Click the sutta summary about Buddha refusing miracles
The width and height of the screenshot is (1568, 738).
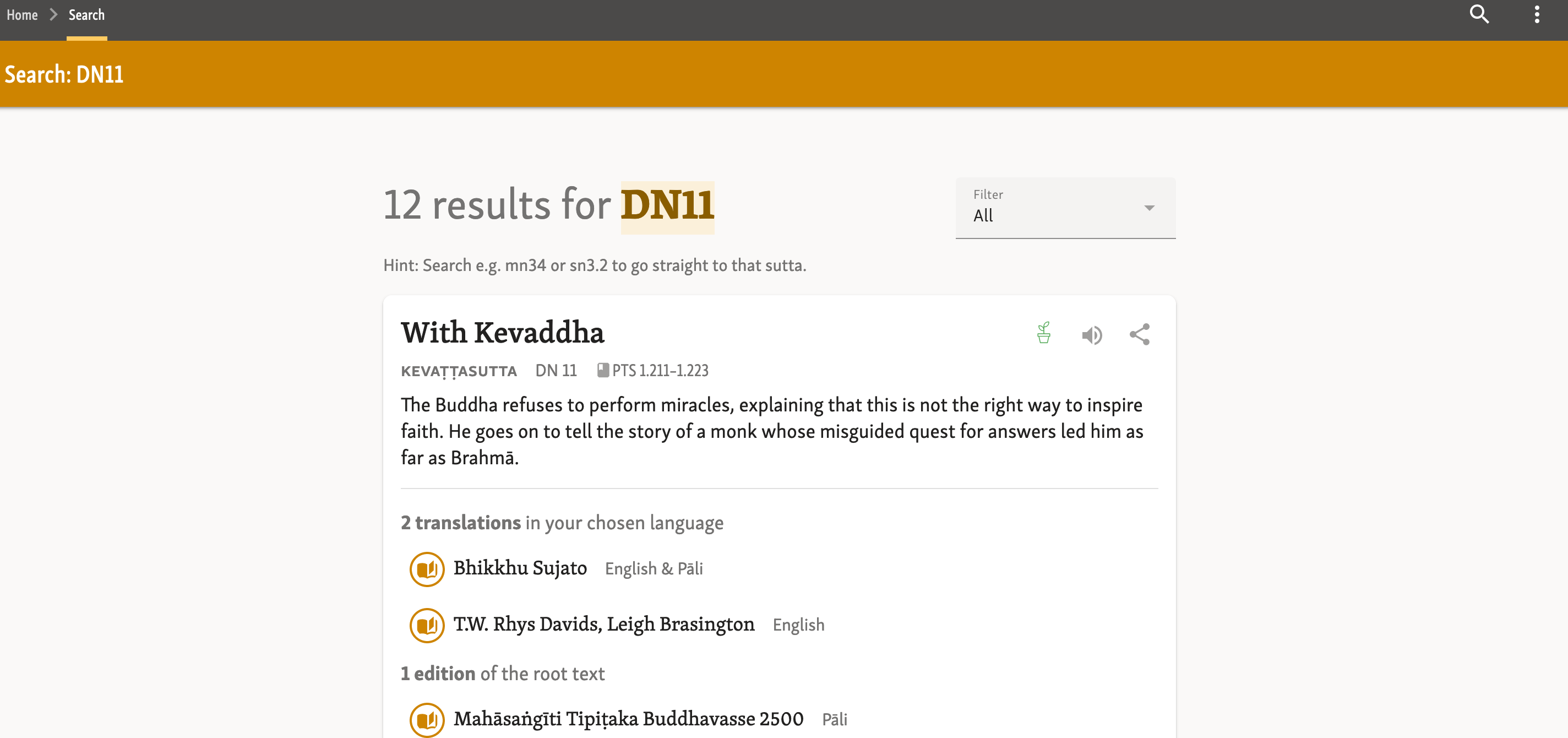click(x=772, y=431)
